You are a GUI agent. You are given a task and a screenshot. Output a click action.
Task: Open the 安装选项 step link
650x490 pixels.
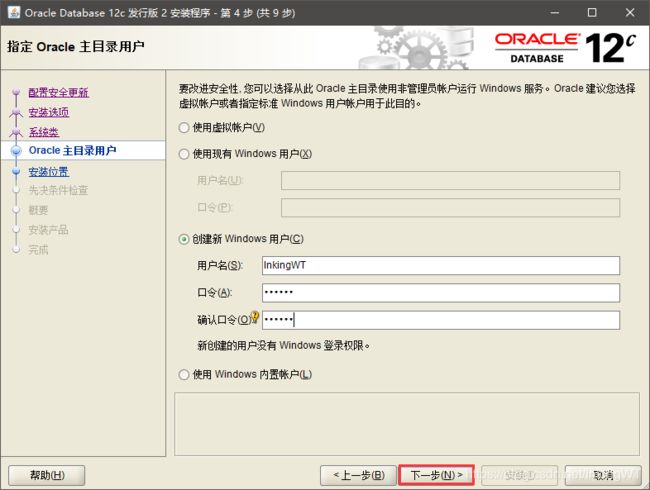pyautogui.click(x=49, y=112)
